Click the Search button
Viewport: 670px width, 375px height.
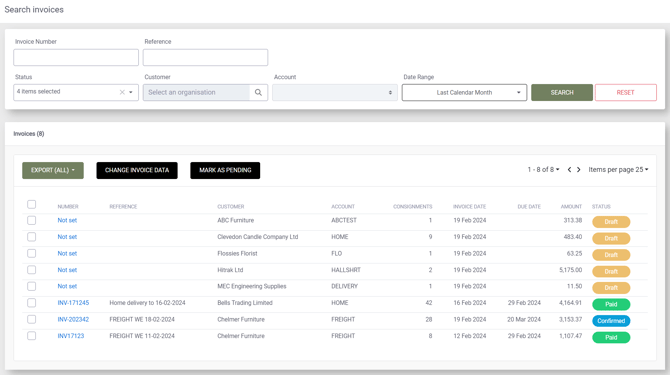(562, 92)
